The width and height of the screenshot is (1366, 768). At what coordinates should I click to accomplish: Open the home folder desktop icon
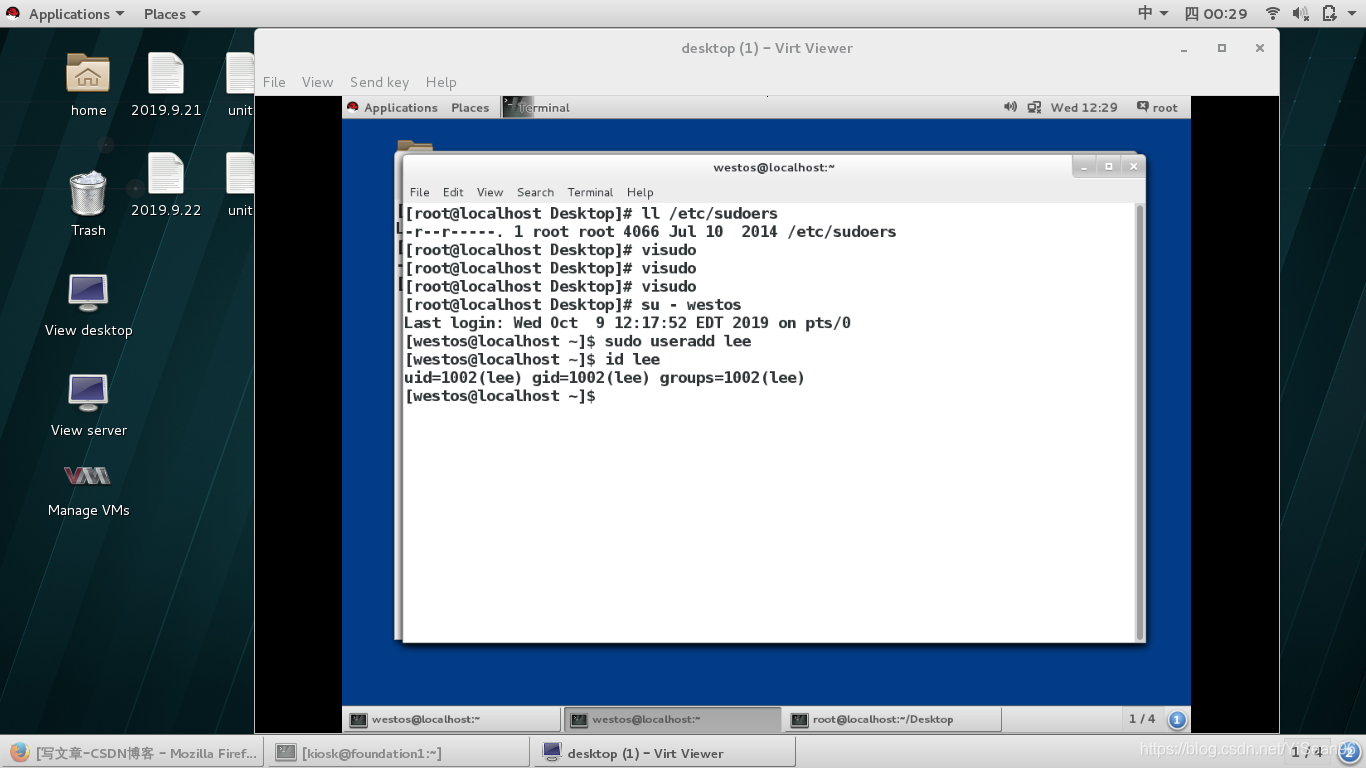[x=88, y=84]
